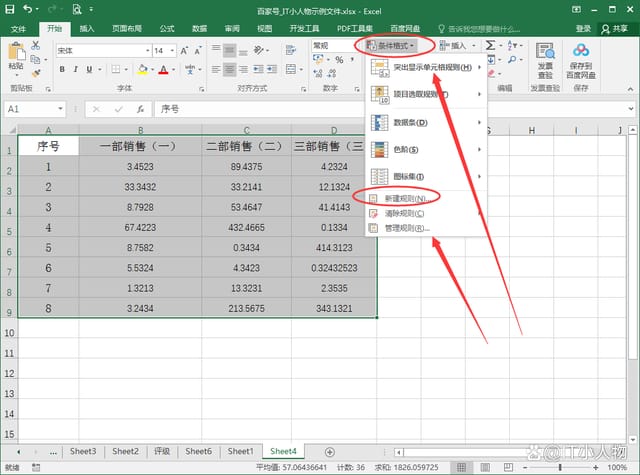Screen dimensions: 640x475
Task: Apply the red Font Color A
Action: tap(163, 69)
